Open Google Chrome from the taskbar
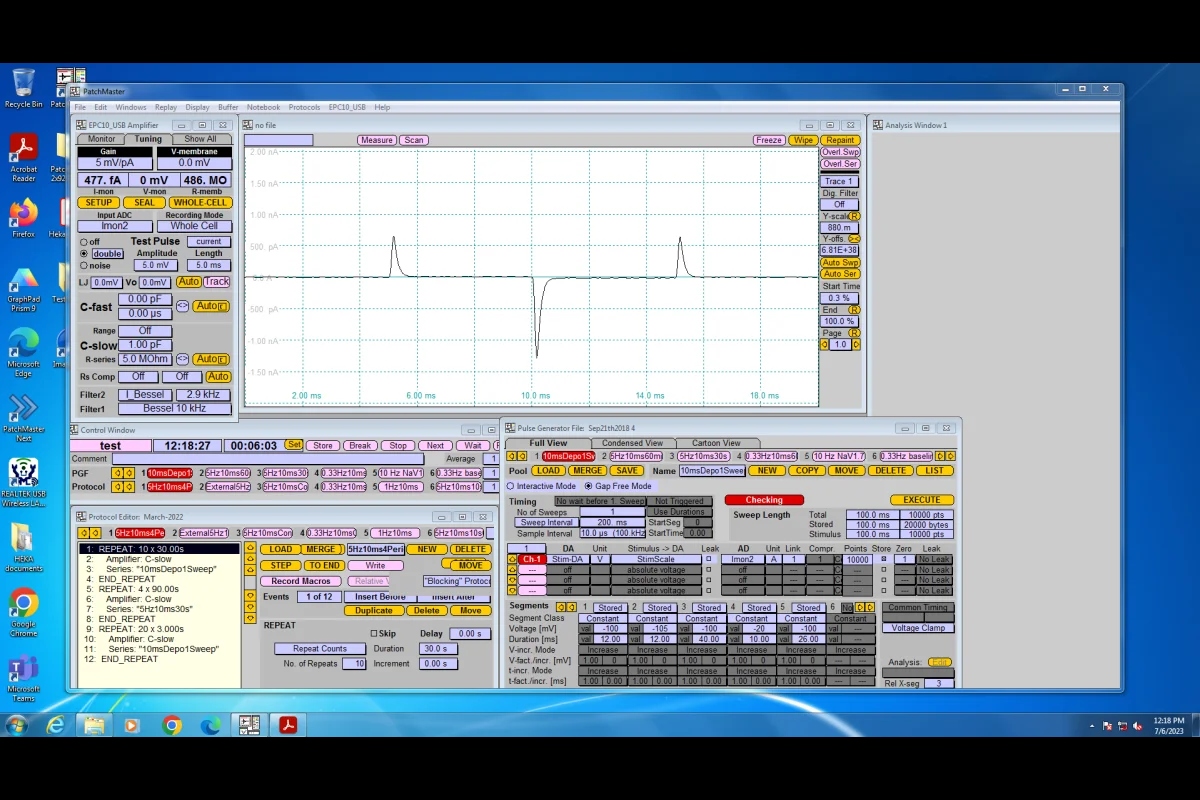1200x800 pixels. click(x=172, y=725)
